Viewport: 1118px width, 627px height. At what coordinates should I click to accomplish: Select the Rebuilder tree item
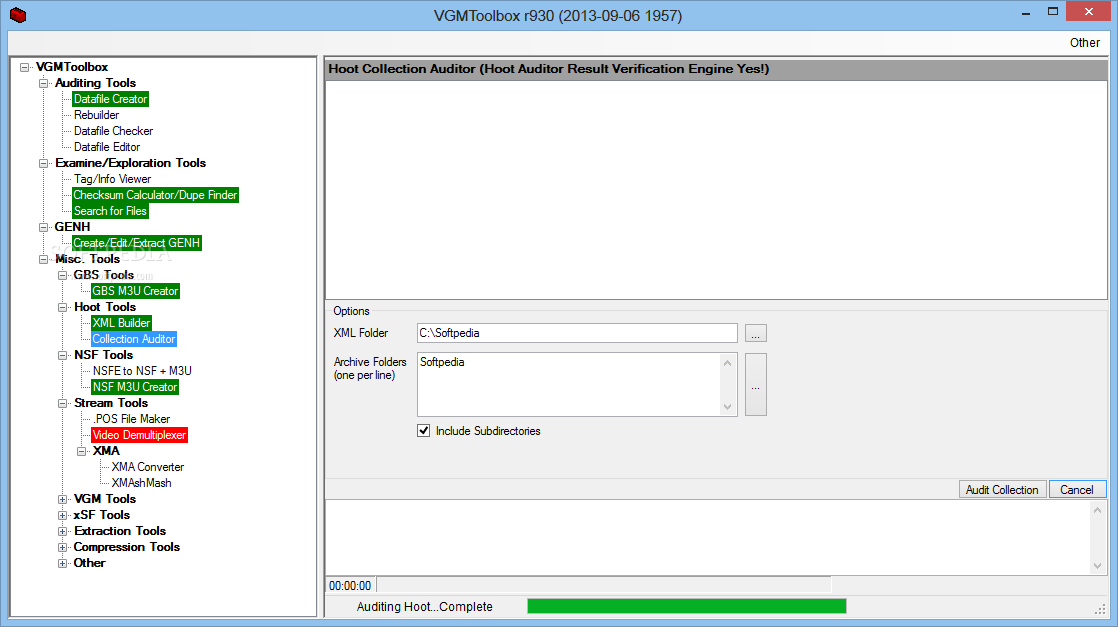pyautogui.click(x=96, y=115)
